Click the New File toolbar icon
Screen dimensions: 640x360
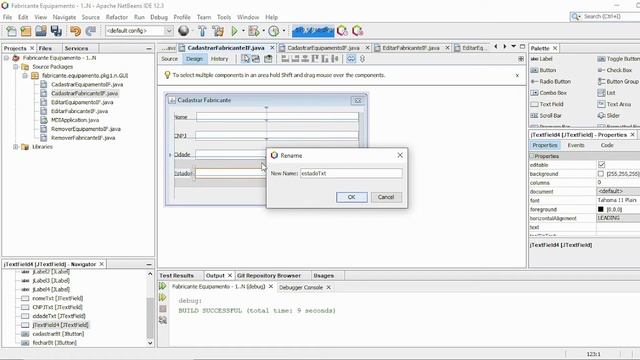(x=11, y=31)
